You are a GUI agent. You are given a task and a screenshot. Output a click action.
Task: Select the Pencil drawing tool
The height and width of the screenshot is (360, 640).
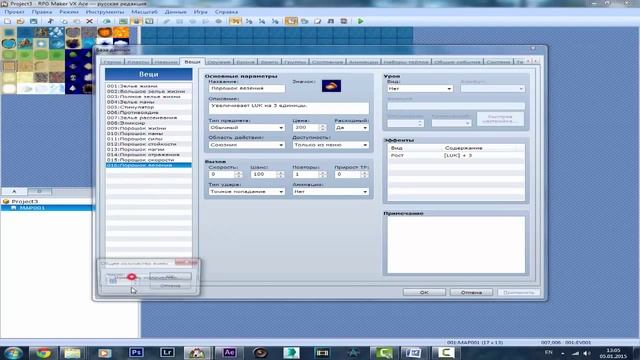coord(167,21)
